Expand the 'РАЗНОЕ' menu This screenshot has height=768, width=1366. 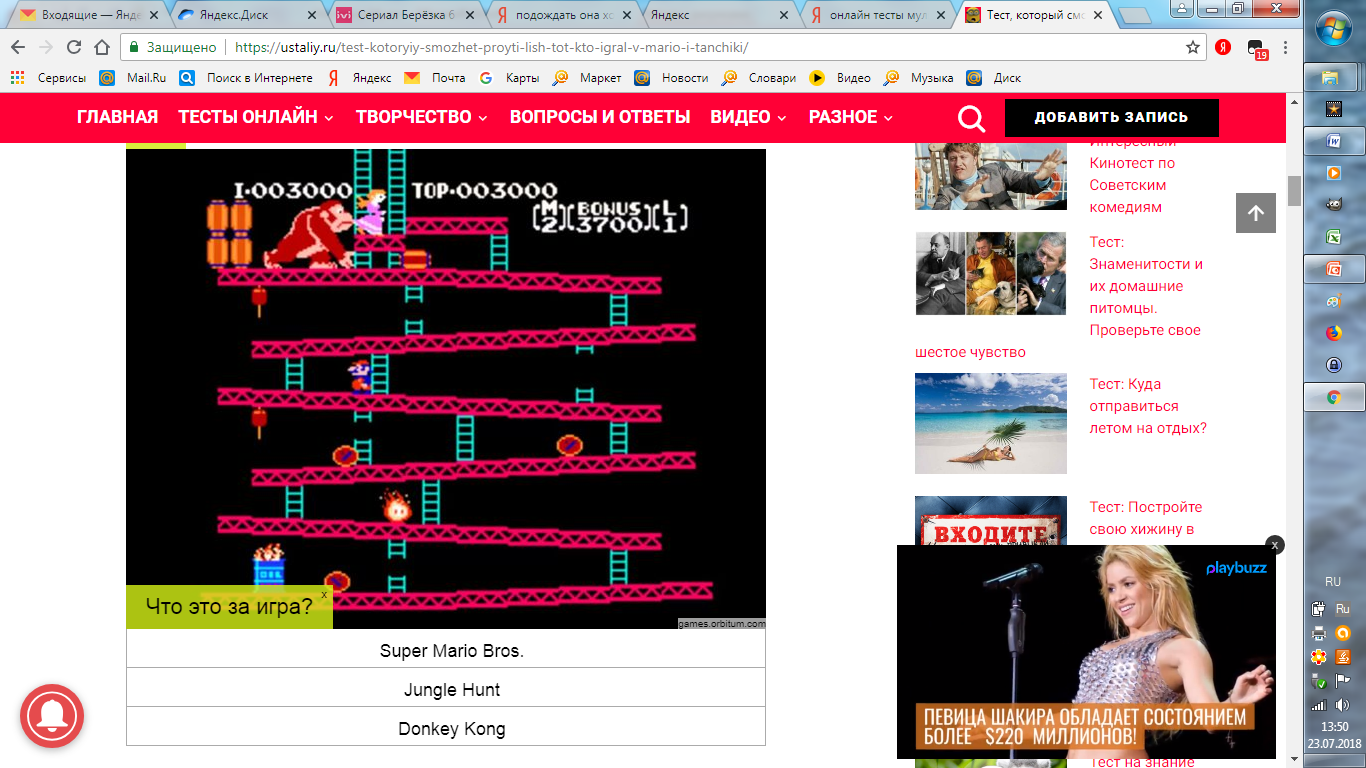click(x=850, y=117)
